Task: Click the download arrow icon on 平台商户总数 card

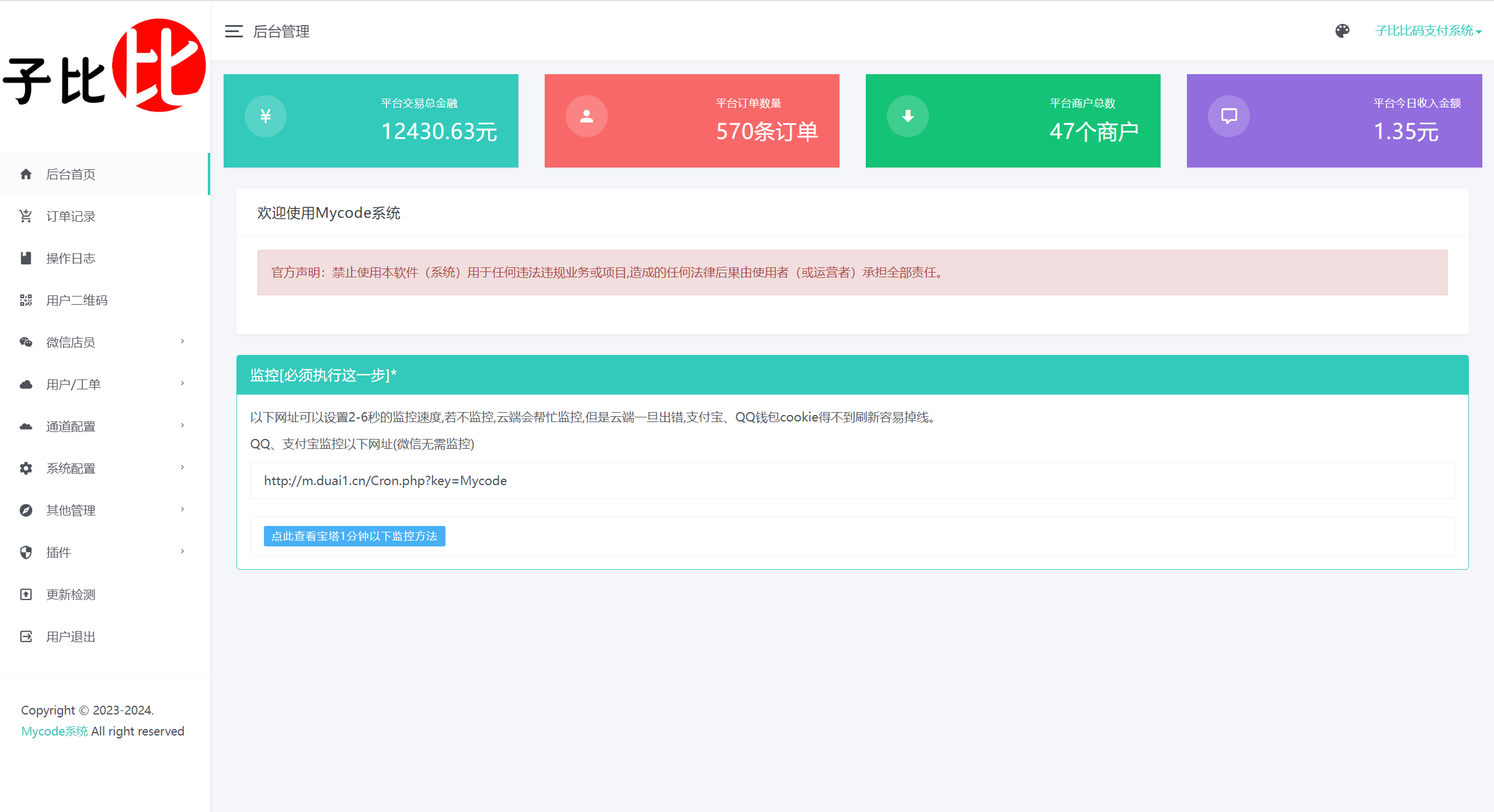Action: pyautogui.click(x=908, y=116)
